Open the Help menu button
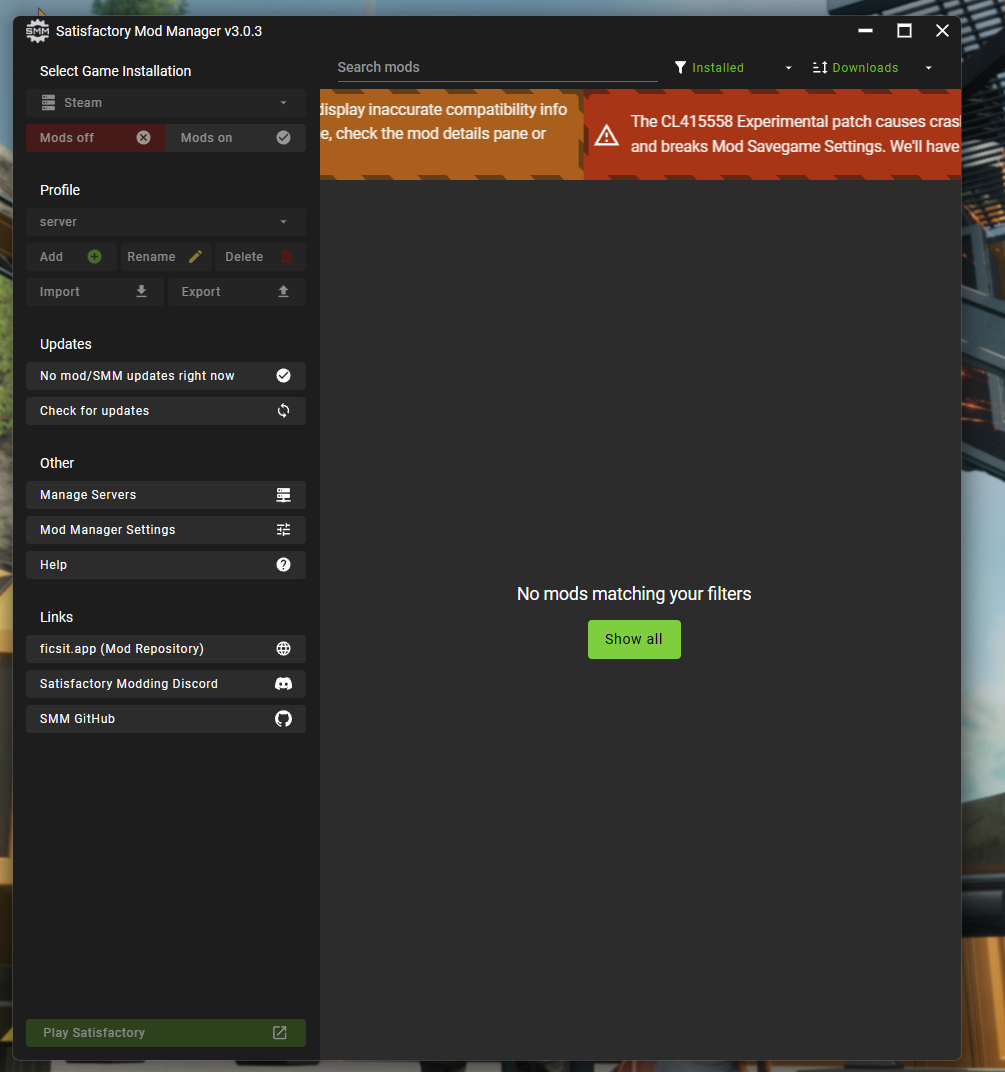This screenshot has height=1072, width=1005. (x=165, y=564)
